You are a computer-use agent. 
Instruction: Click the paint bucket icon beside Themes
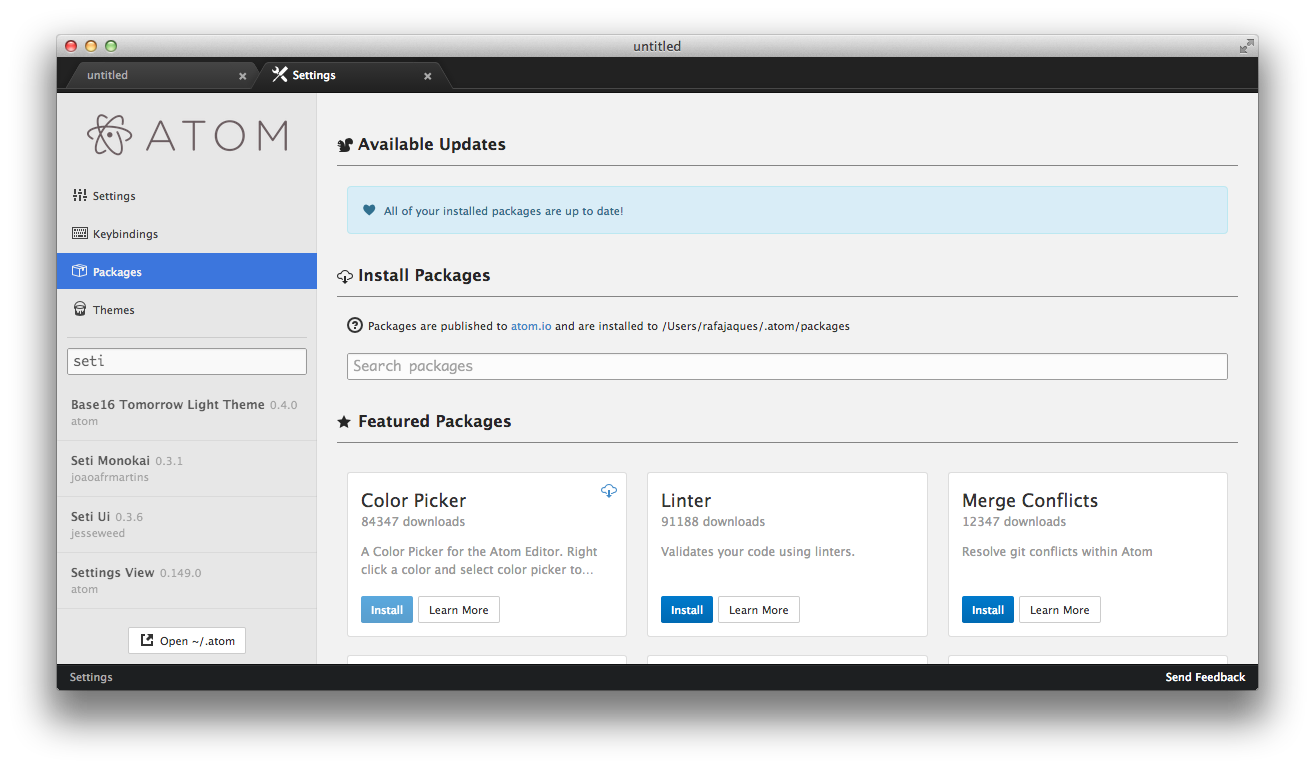pyautogui.click(x=80, y=309)
